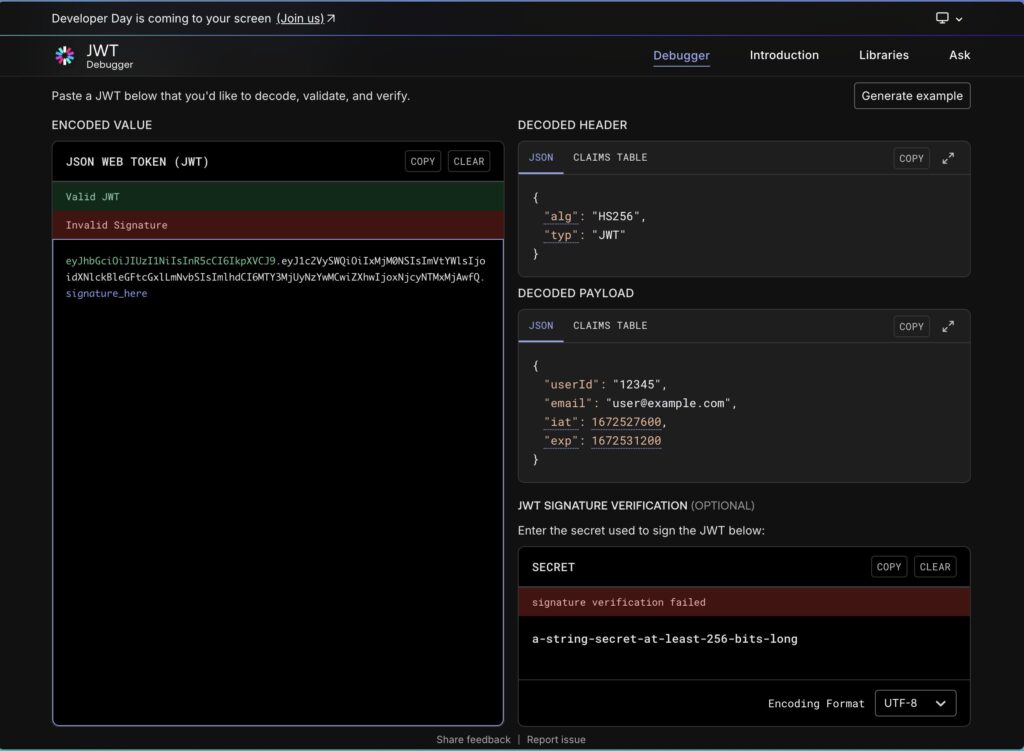Copy the secret value

(x=889, y=567)
